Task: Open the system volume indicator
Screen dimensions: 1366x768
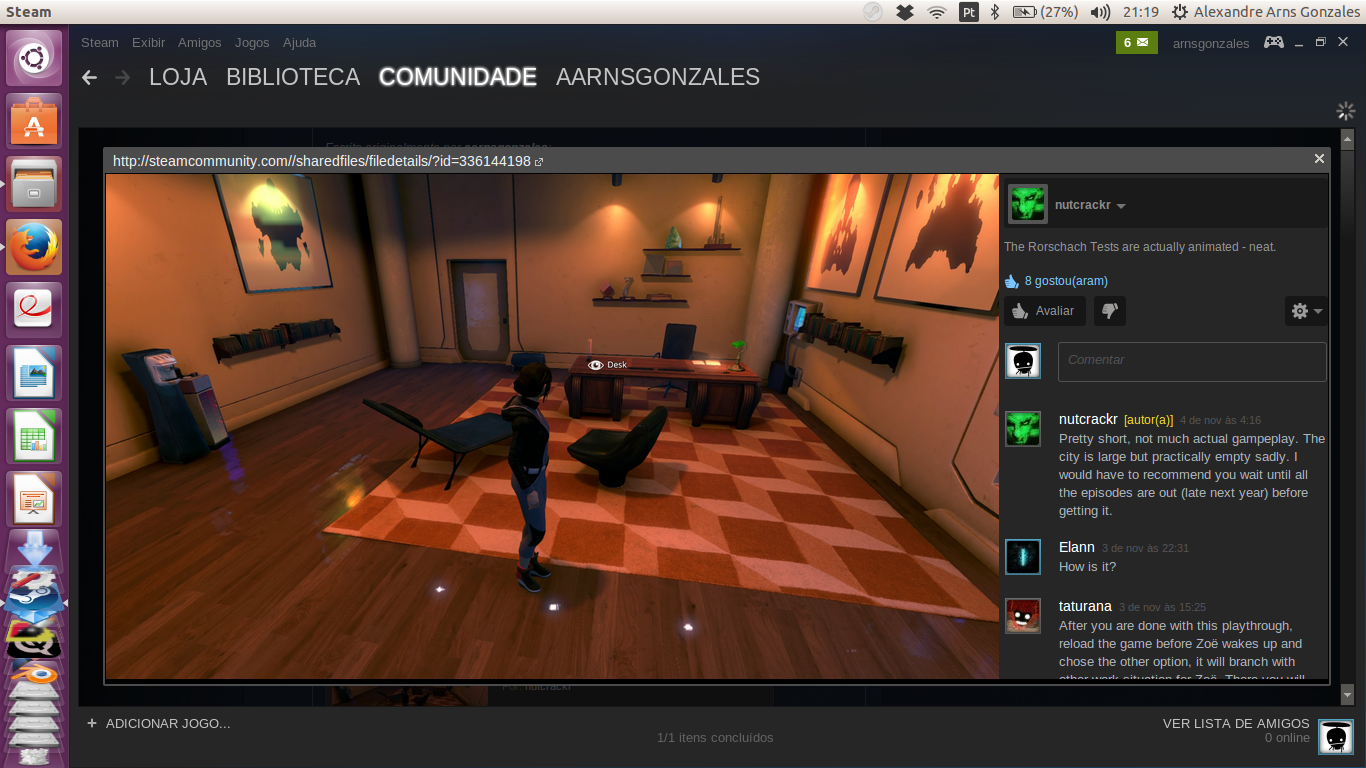Action: (x=1100, y=12)
